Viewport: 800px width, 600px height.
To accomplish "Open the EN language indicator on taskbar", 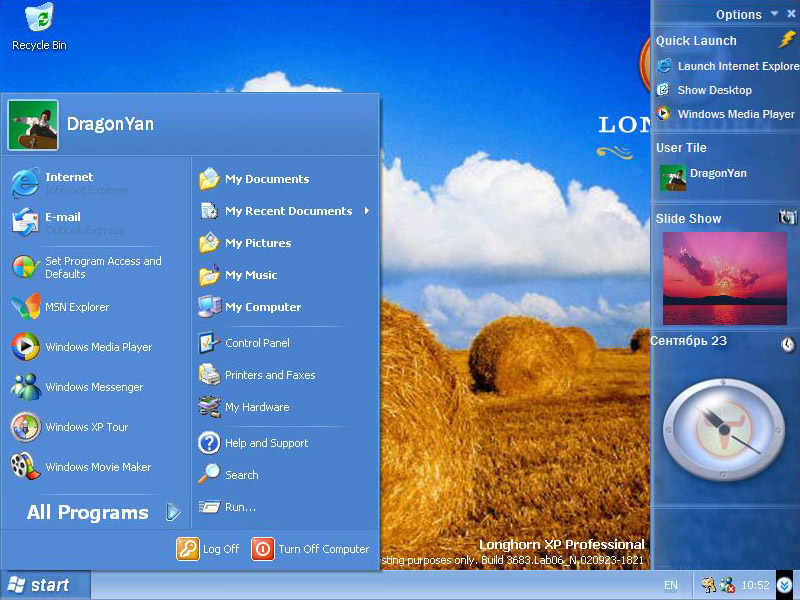I will 671,585.
